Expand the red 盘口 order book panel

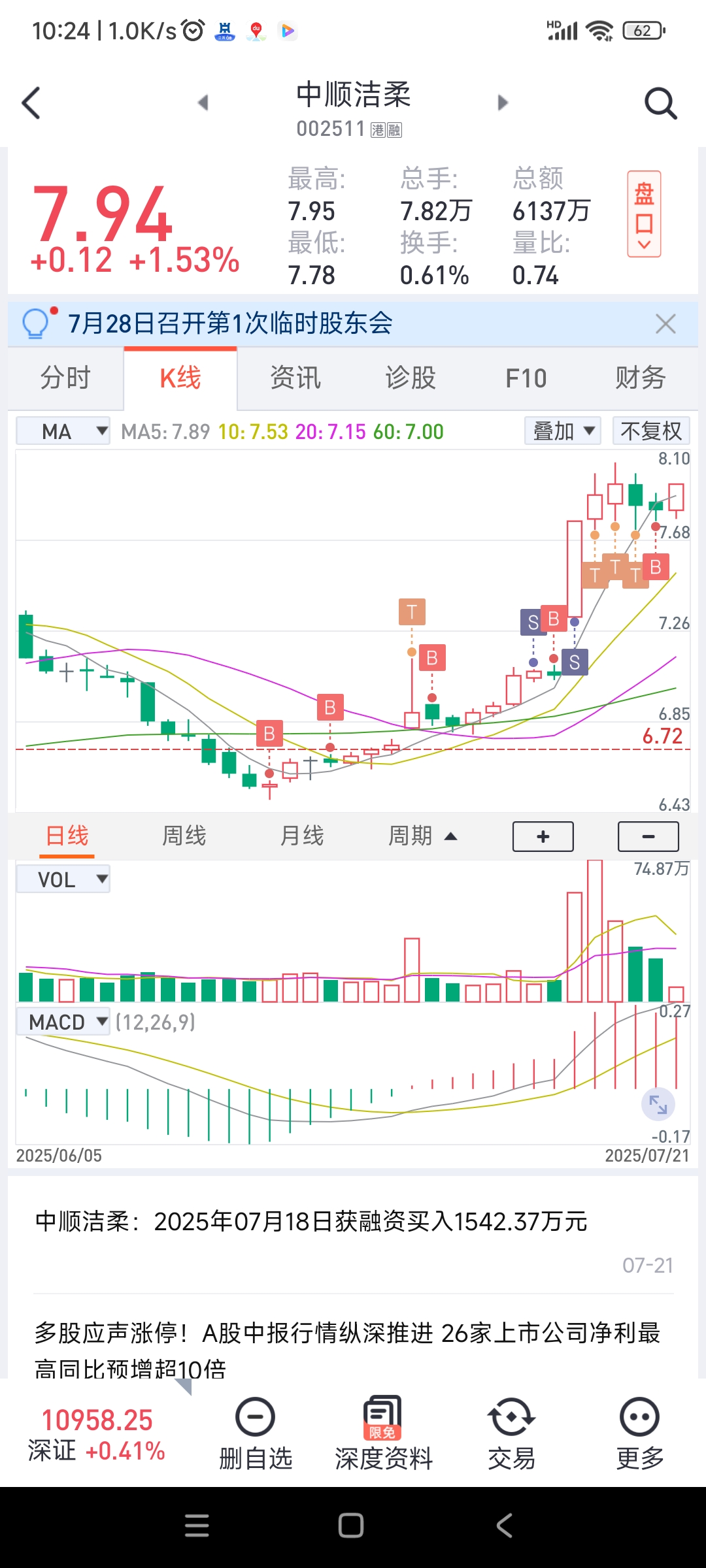(x=644, y=214)
